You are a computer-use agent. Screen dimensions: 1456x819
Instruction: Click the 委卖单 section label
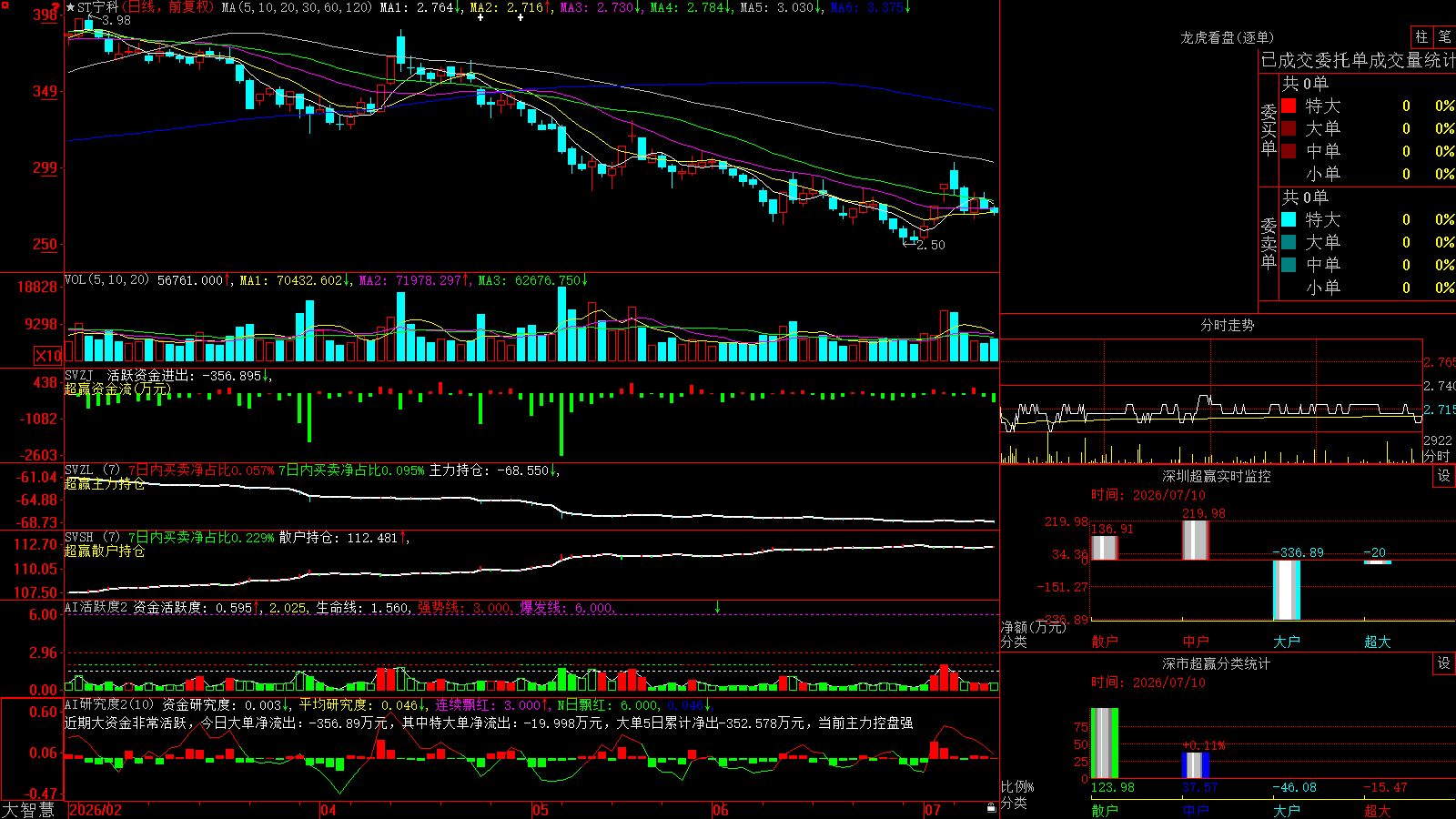pos(1269,243)
